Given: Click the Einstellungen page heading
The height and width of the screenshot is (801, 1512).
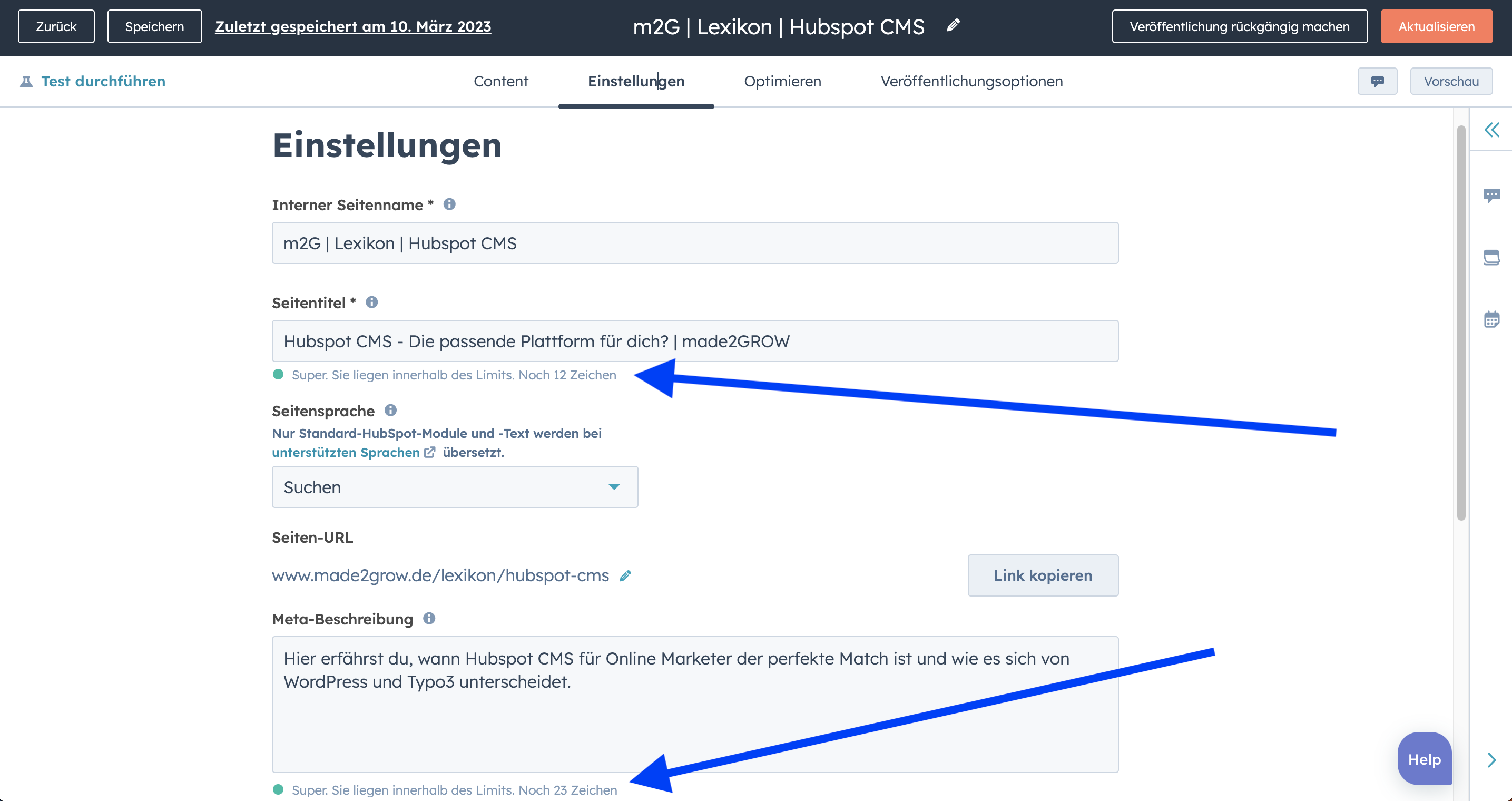Looking at the screenshot, I should pos(387,145).
